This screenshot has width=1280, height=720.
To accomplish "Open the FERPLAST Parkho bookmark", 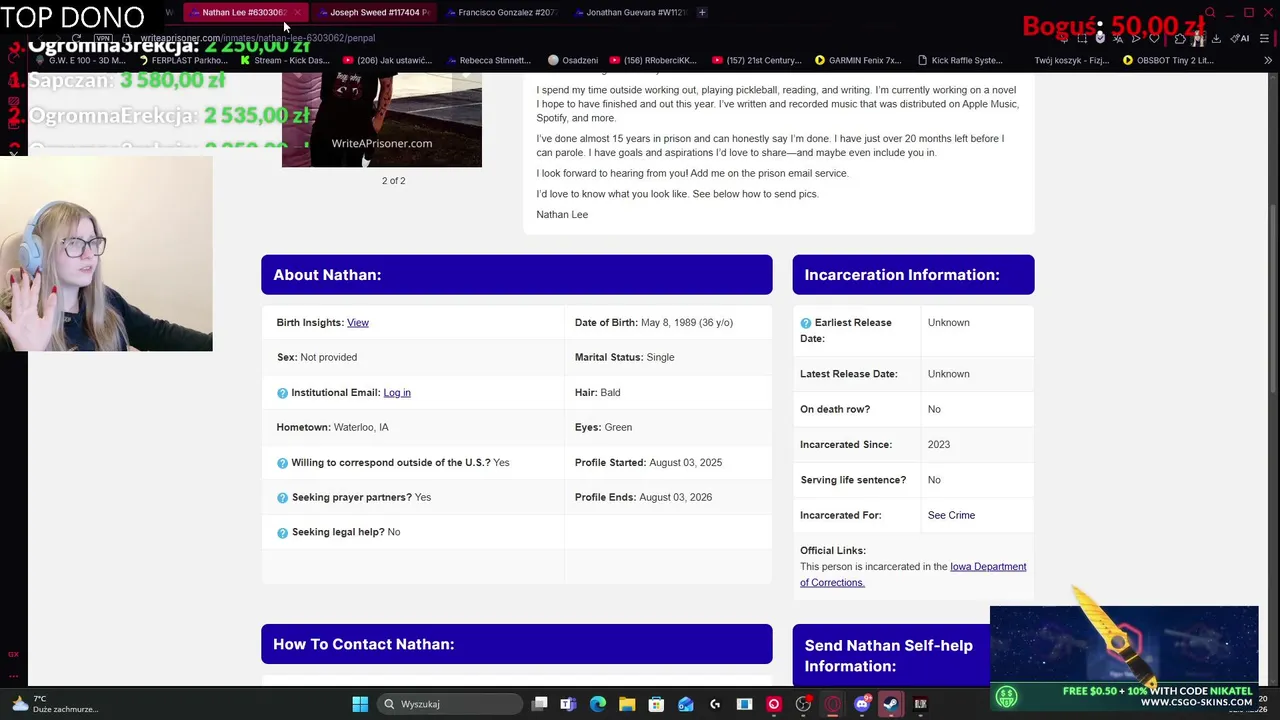I will pyautogui.click(x=183, y=60).
